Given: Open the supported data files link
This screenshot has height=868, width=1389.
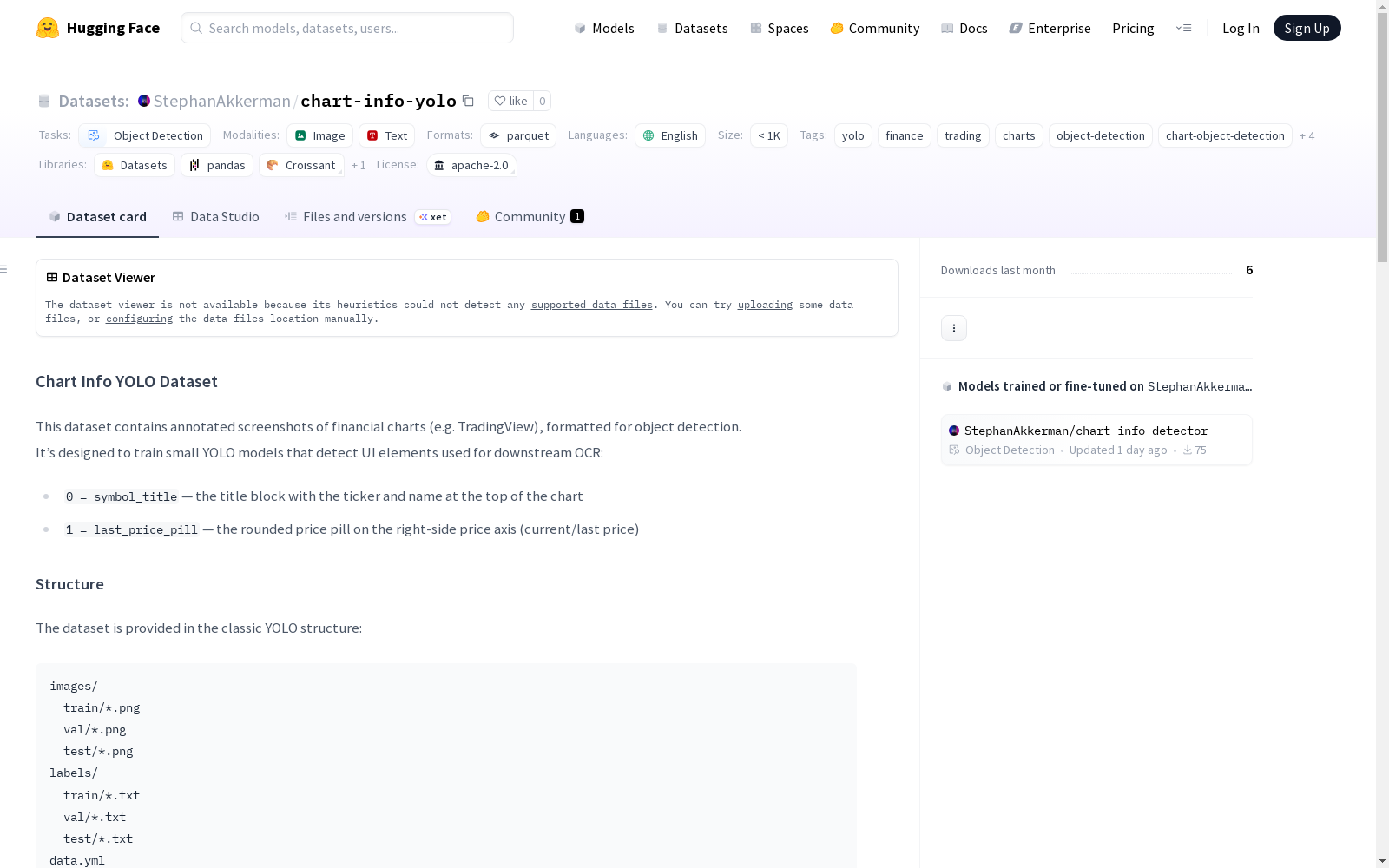Looking at the screenshot, I should [x=591, y=305].
